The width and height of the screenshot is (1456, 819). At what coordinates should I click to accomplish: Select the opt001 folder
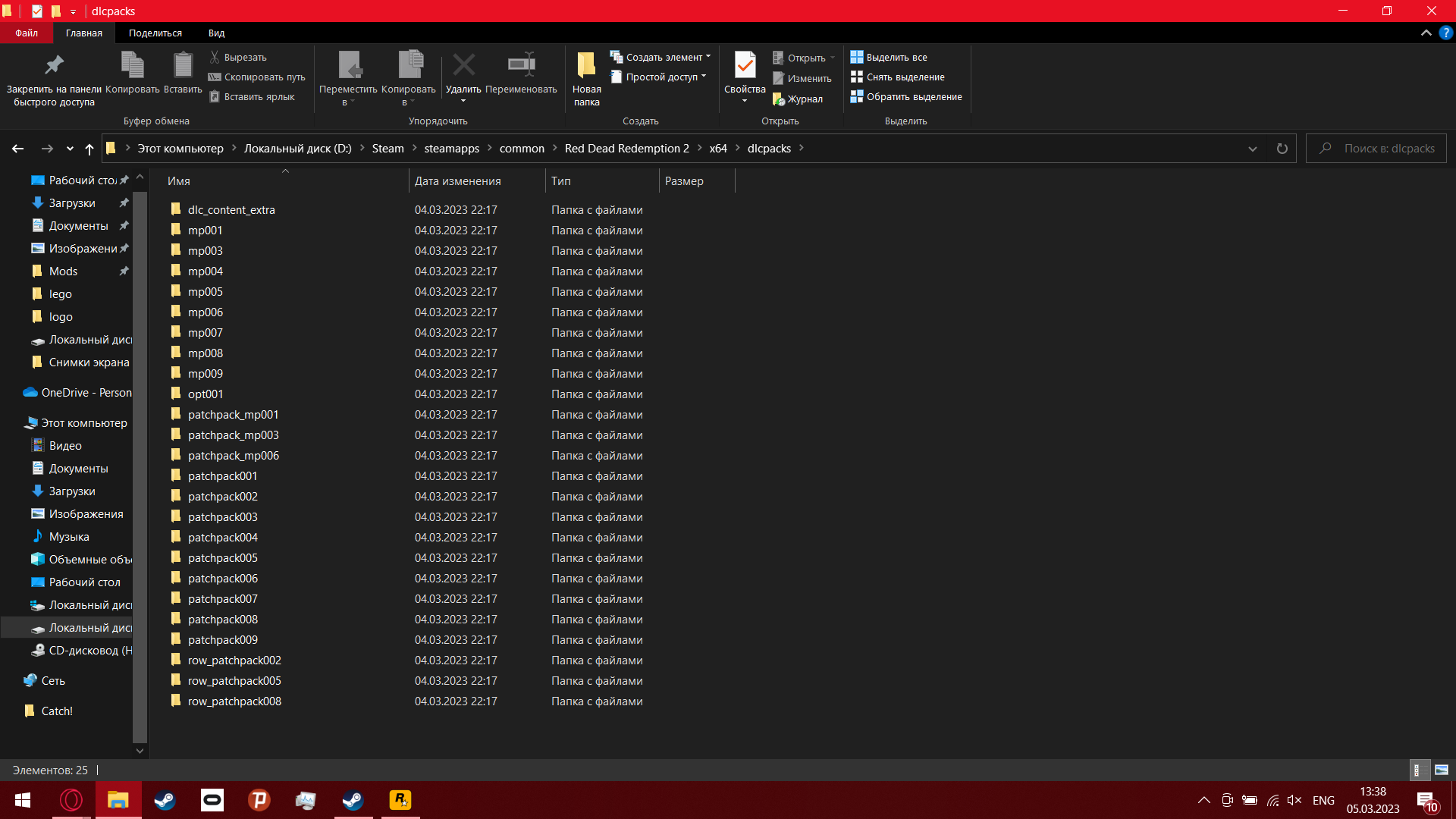(x=205, y=394)
